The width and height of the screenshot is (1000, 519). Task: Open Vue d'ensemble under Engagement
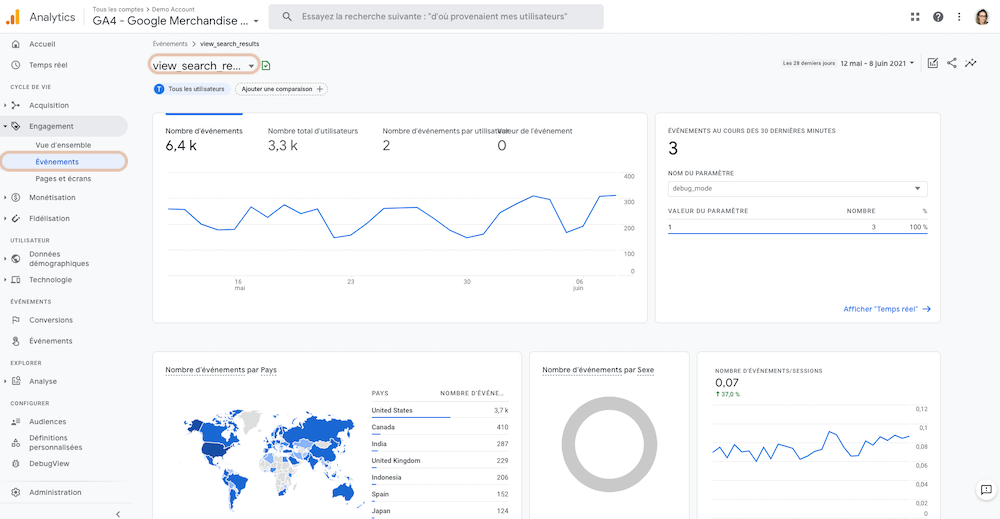tap(63, 145)
